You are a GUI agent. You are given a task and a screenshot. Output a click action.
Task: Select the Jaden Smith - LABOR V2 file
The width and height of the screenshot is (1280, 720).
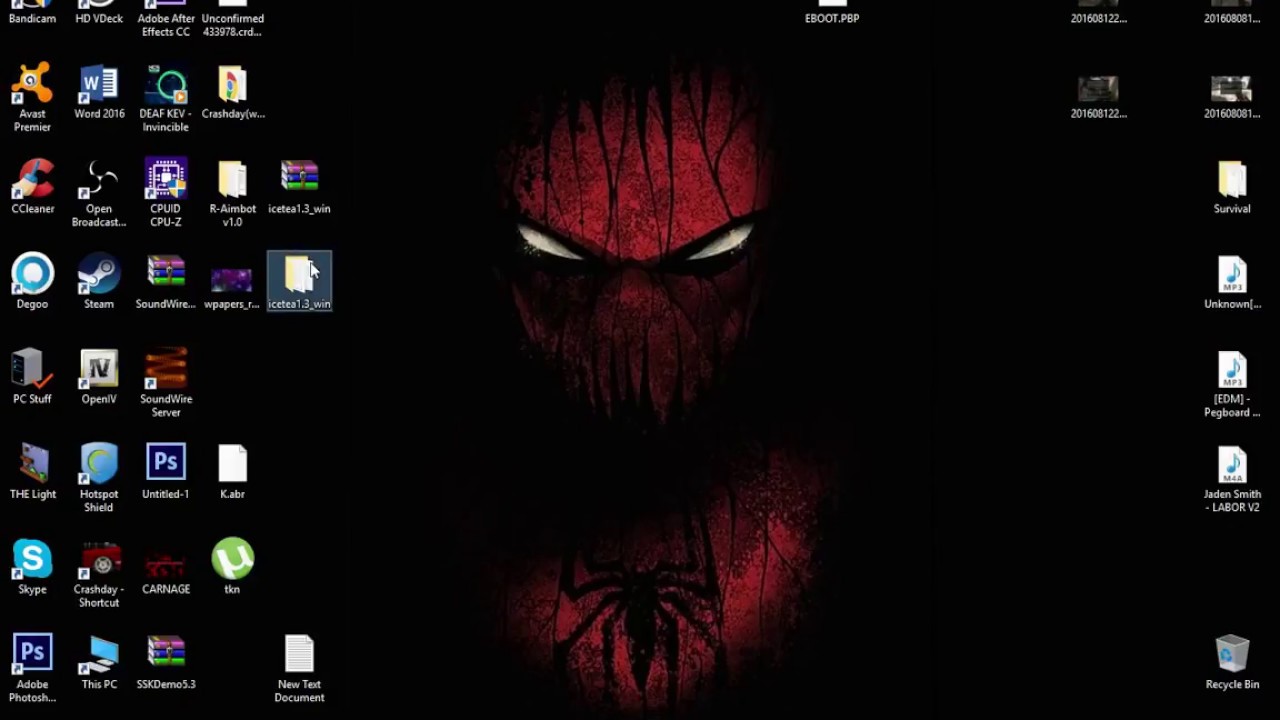point(1232,478)
